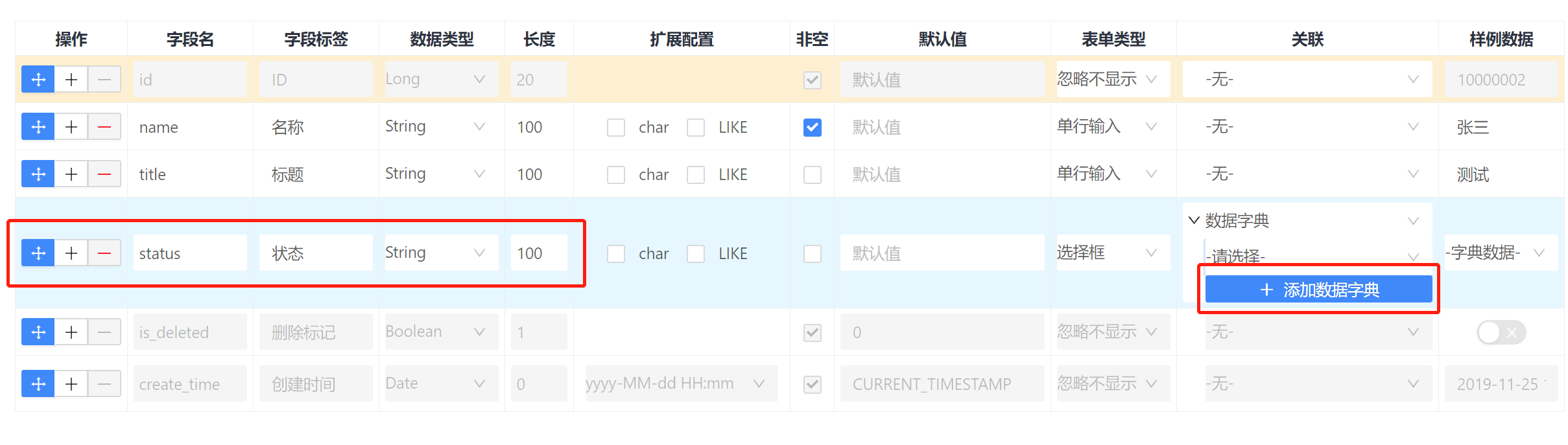Open the 忽略不显示 dropdown in id row
The width and height of the screenshot is (1568, 445).
pos(1113,79)
